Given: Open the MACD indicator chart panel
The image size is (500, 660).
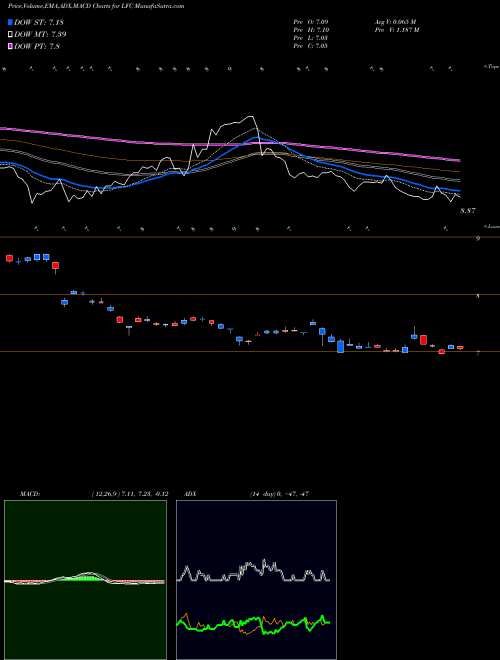Looking at the screenshot, I should pos(85,580).
